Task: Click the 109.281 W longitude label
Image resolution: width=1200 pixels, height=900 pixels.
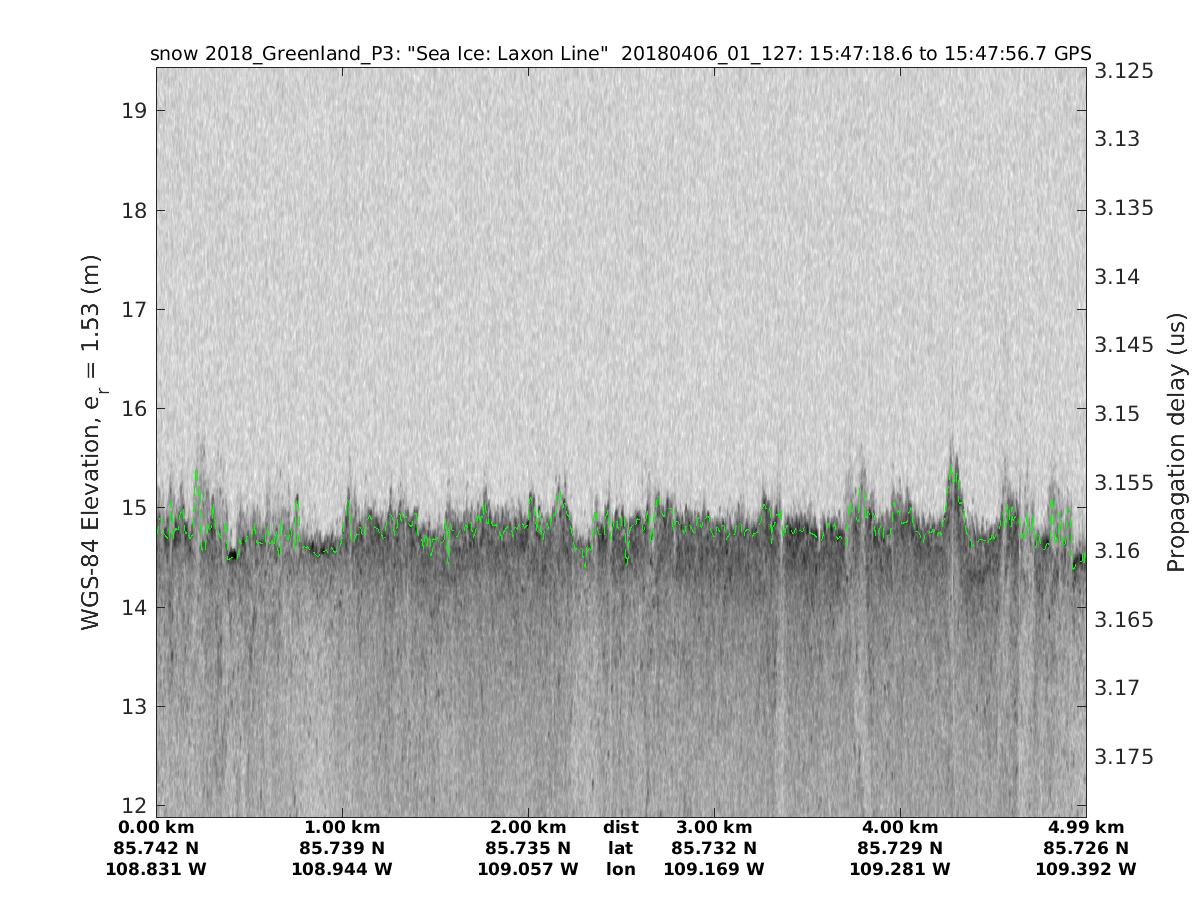Action: tap(900, 869)
